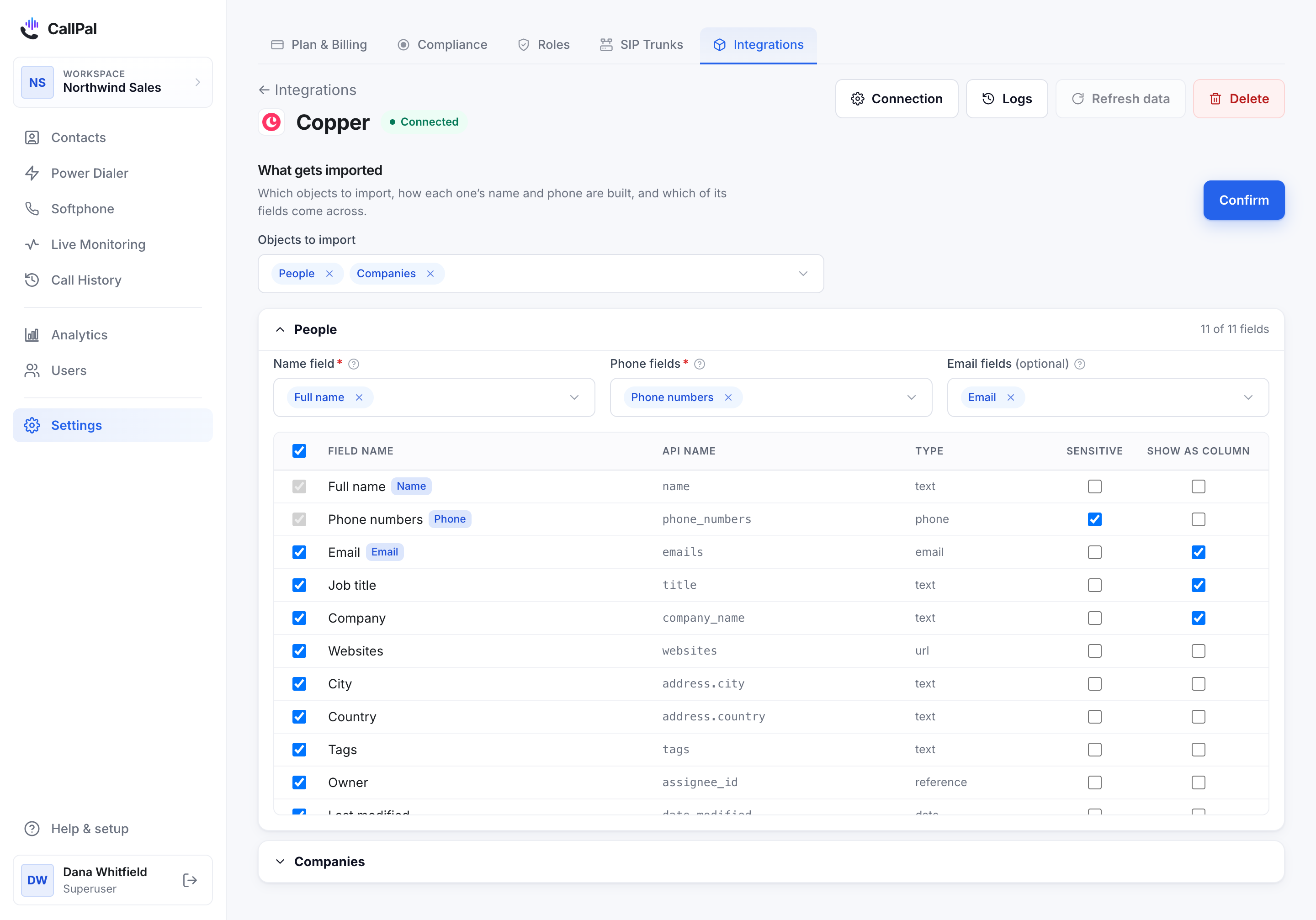
Task: Unmark Phone numbers as sensitive
Action: tap(1095, 519)
